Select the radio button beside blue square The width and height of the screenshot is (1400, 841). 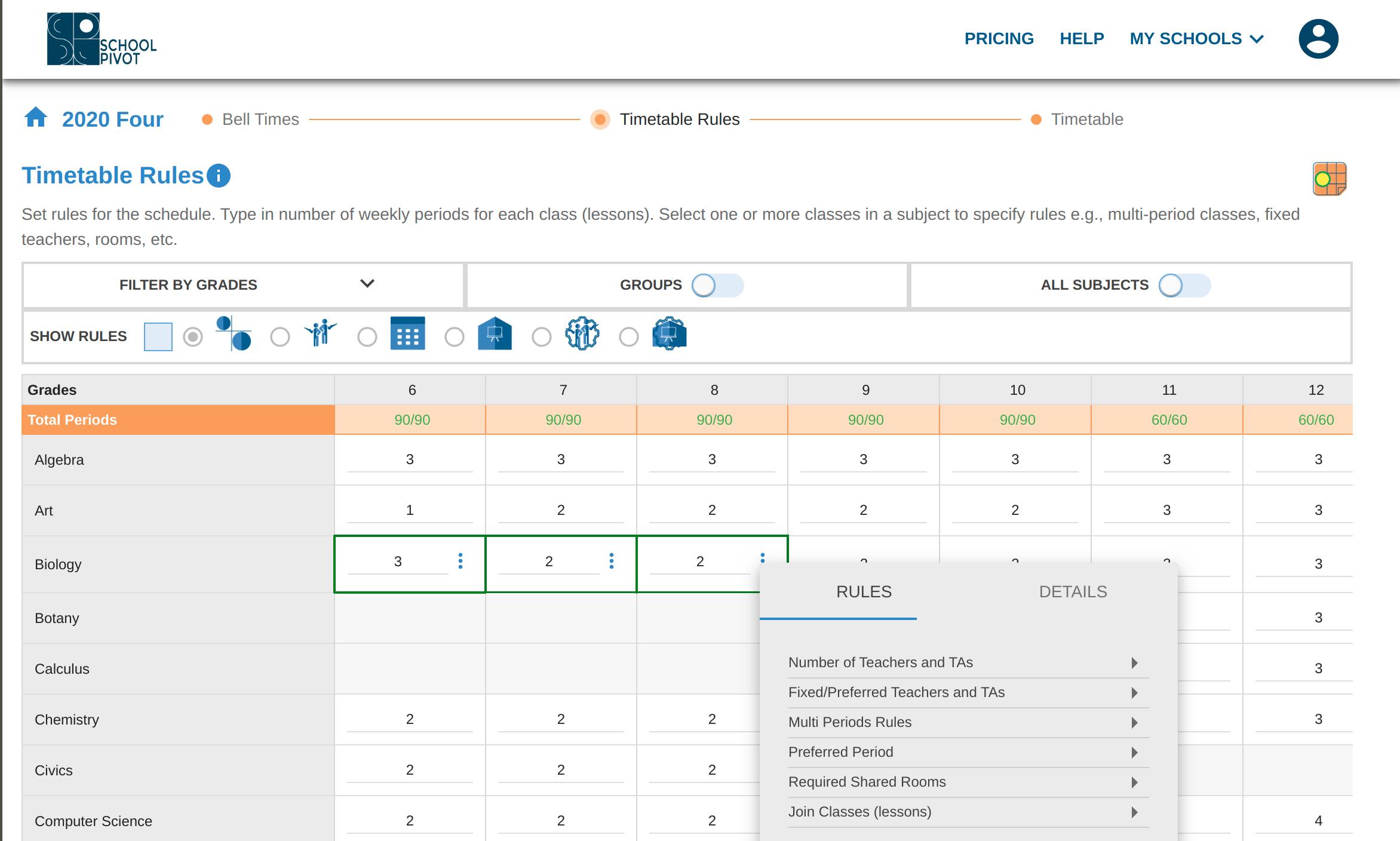(193, 337)
